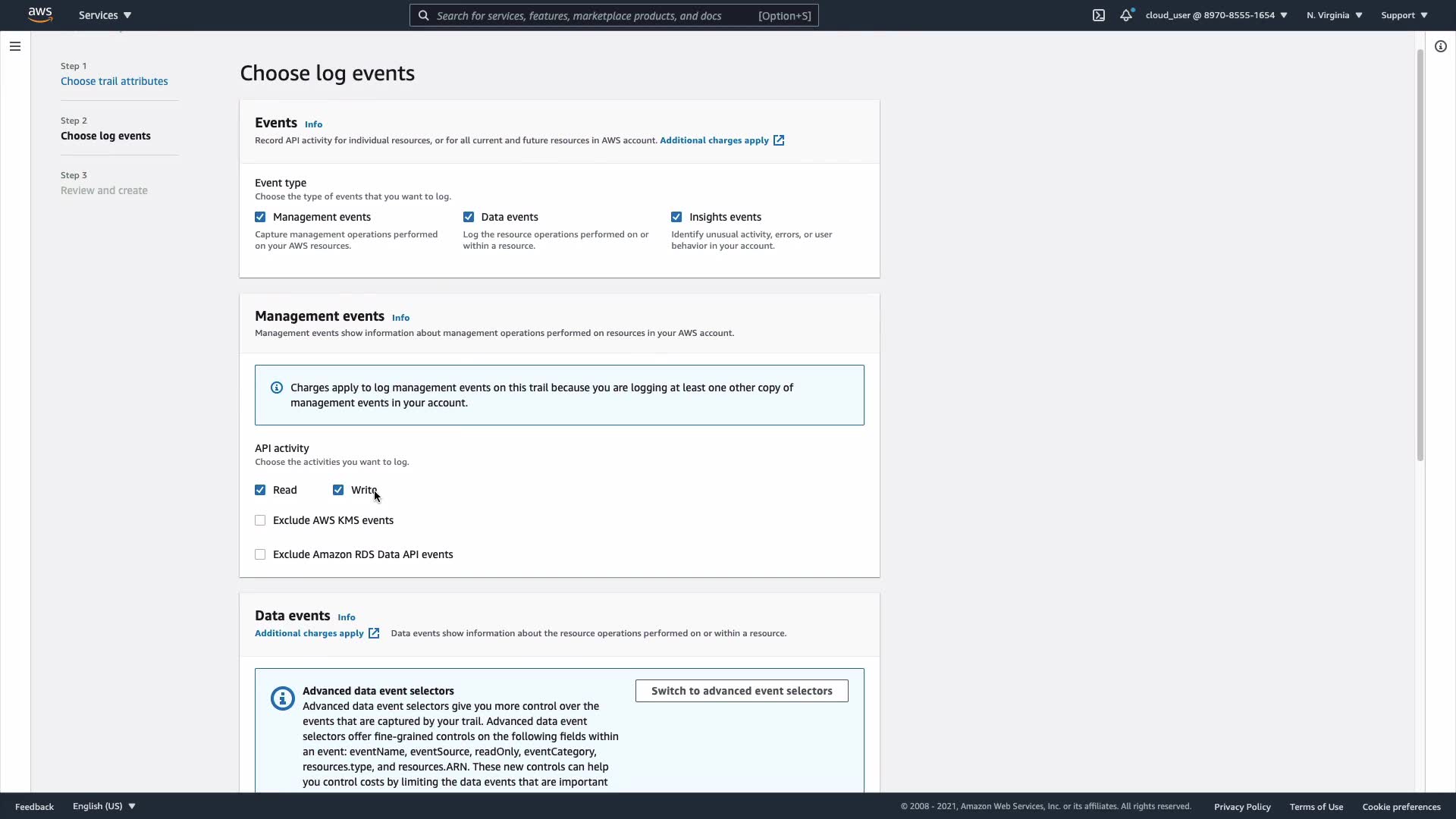Click info icon in Advanced data event selectors
Image resolution: width=1456 pixels, height=819 pixels.
282,698
